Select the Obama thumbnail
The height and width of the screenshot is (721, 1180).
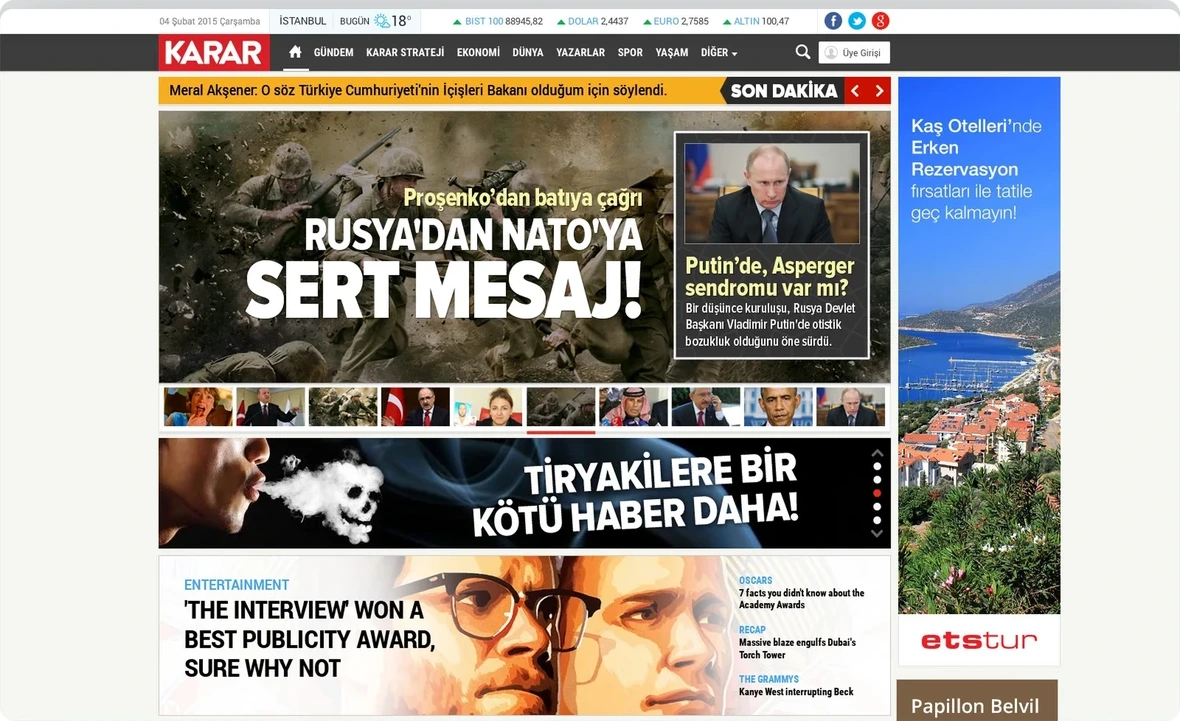pos(778,407)
